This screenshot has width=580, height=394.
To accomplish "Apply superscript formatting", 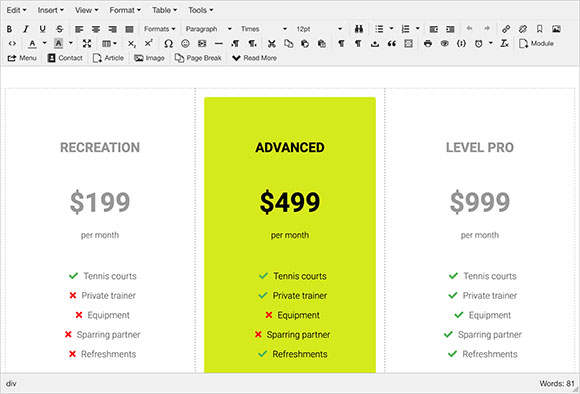I will click(x=148, y=44).
